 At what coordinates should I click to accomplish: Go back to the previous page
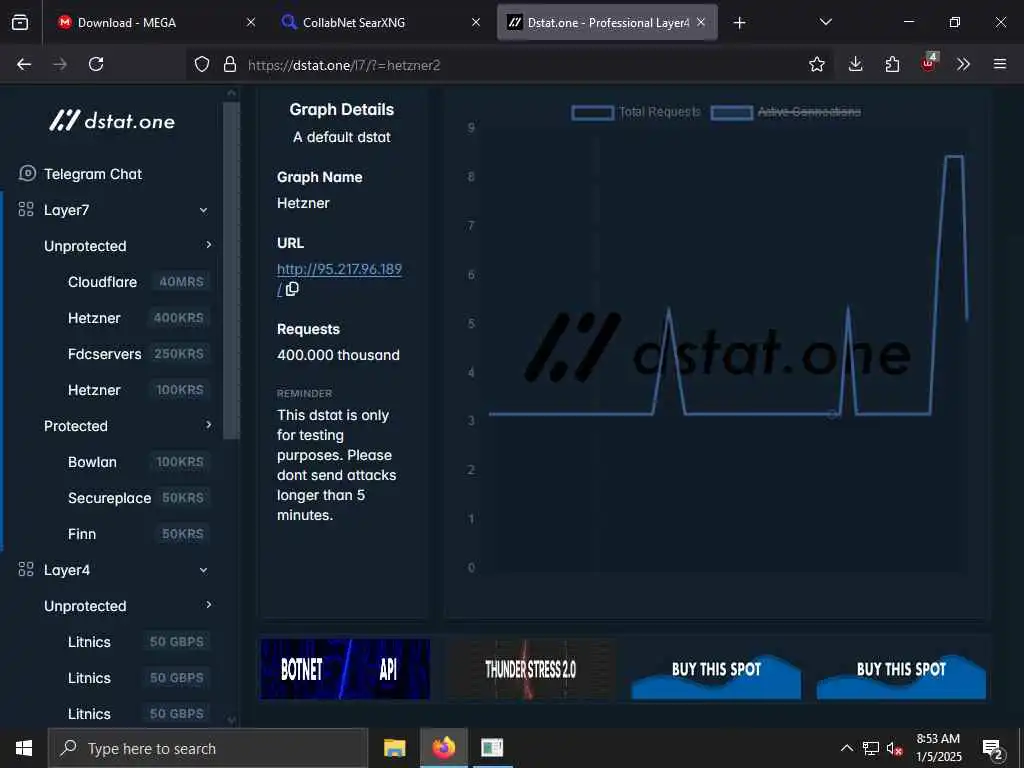[x=24, y=64]
